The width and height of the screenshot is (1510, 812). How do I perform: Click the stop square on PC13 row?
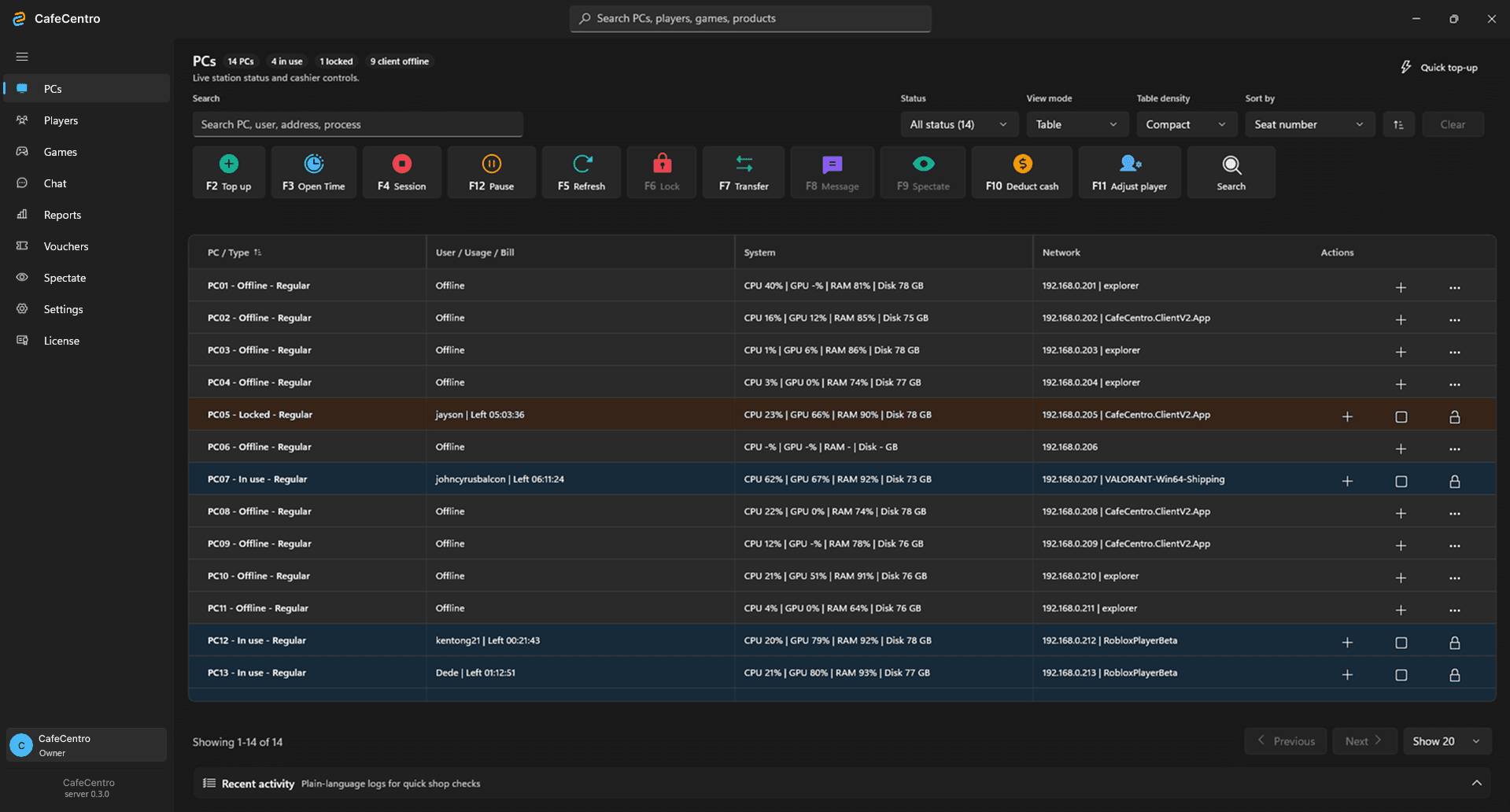tap(1401, 674)
